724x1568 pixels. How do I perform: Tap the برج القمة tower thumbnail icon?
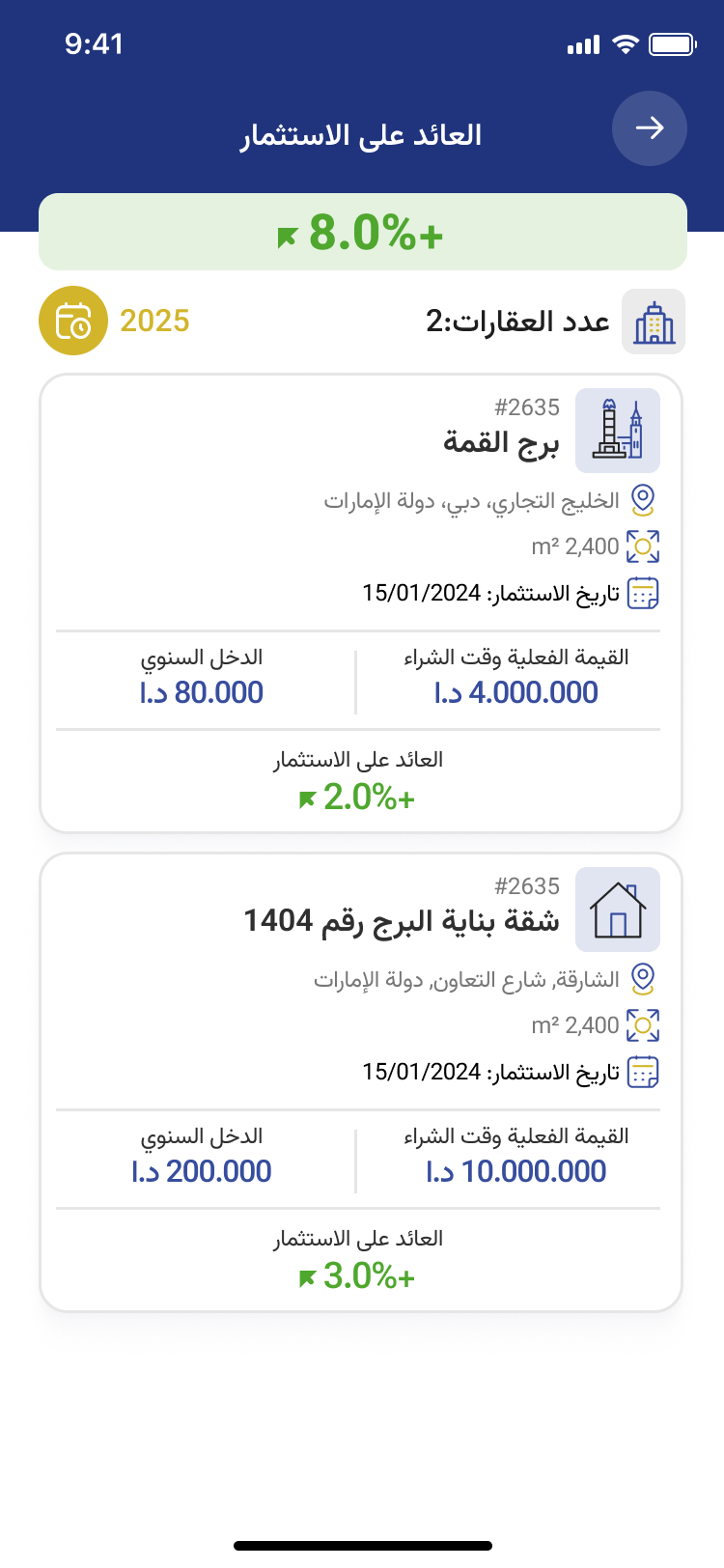[x=618, y=430]
